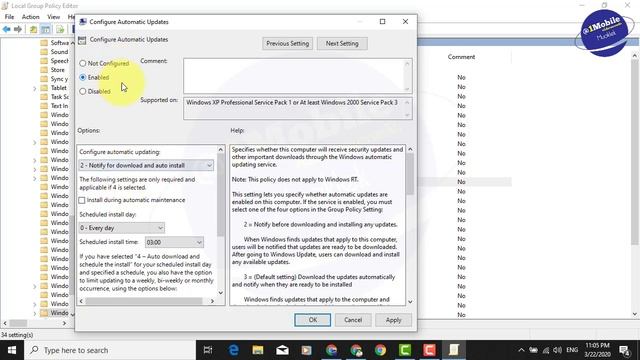This screenshot has height=360, width=640.
Task: Click the Next Setting button
Action: pyautogui.click(x=342, y=43)
